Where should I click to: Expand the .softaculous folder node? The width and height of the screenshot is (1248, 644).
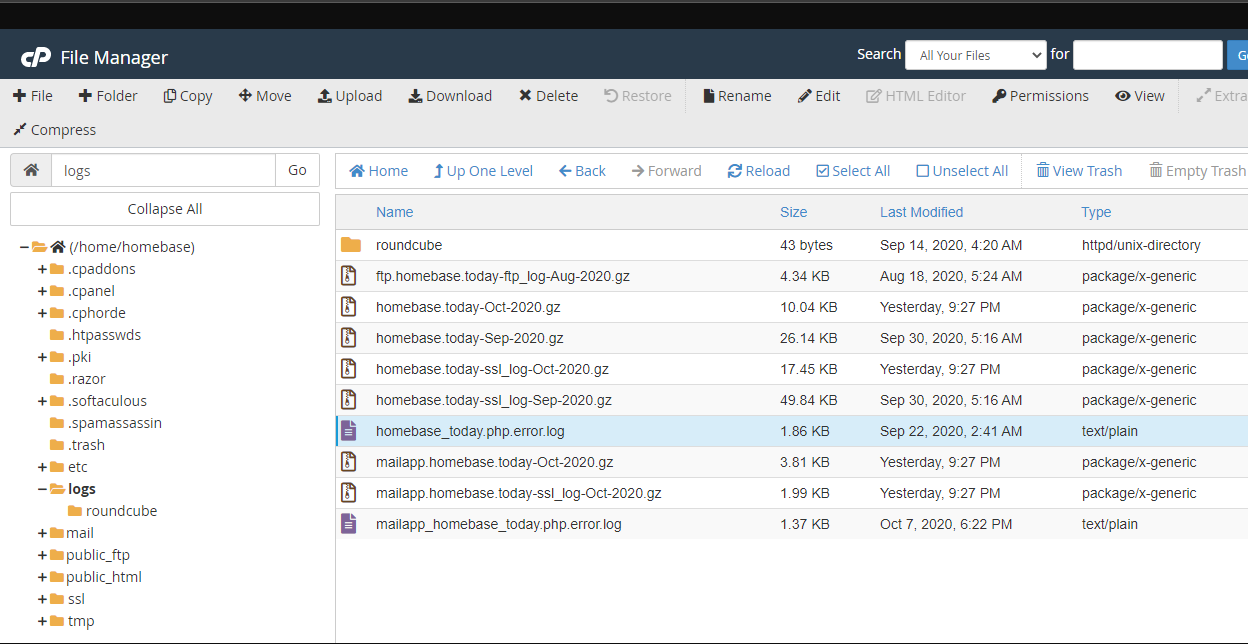(42, 401)
